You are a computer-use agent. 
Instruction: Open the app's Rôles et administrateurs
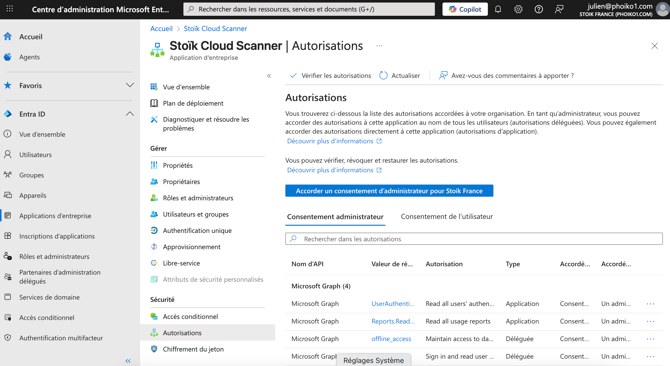(x=198, y=198)
